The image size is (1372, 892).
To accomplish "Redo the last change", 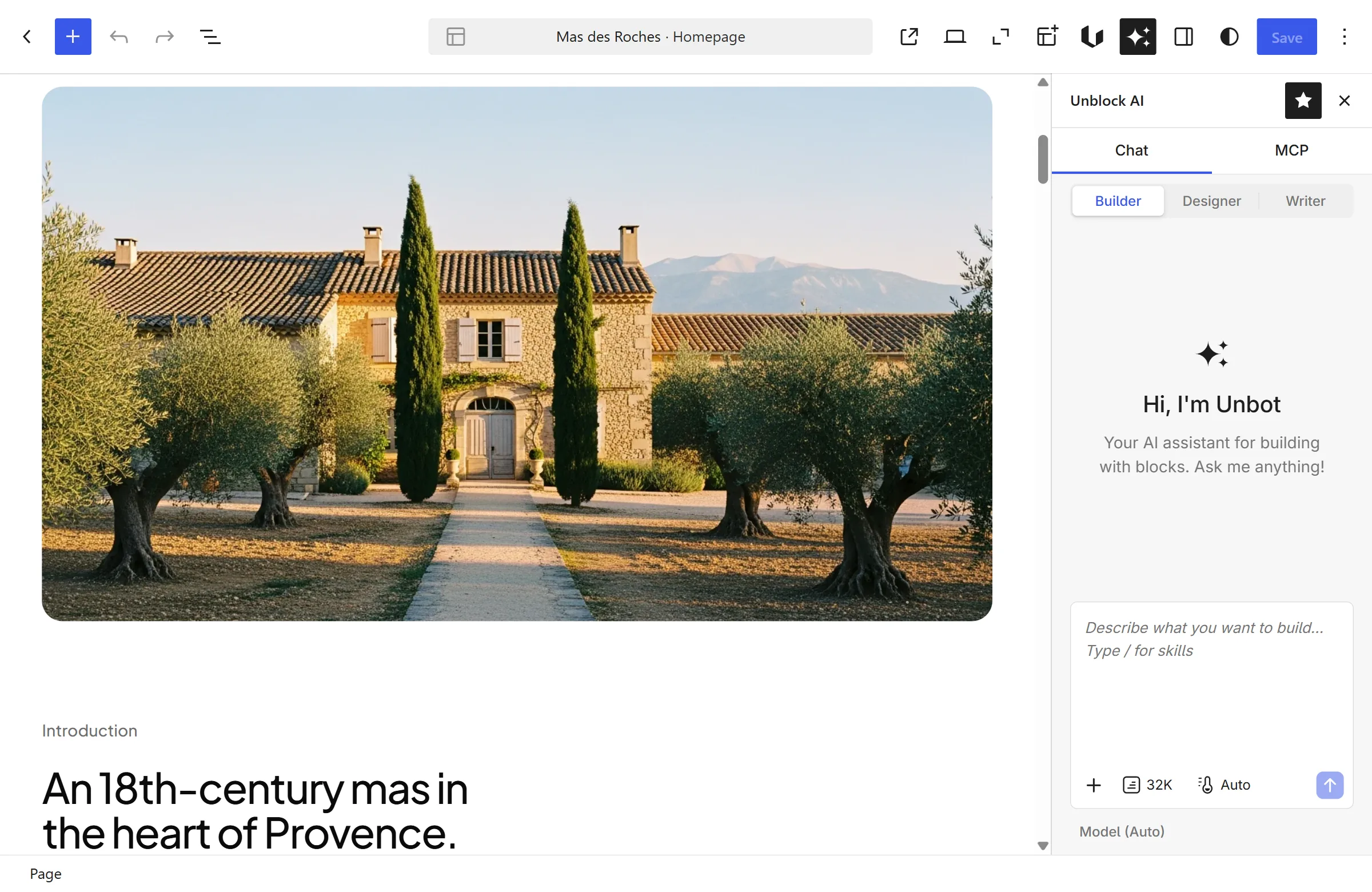I will click(165, 37).
